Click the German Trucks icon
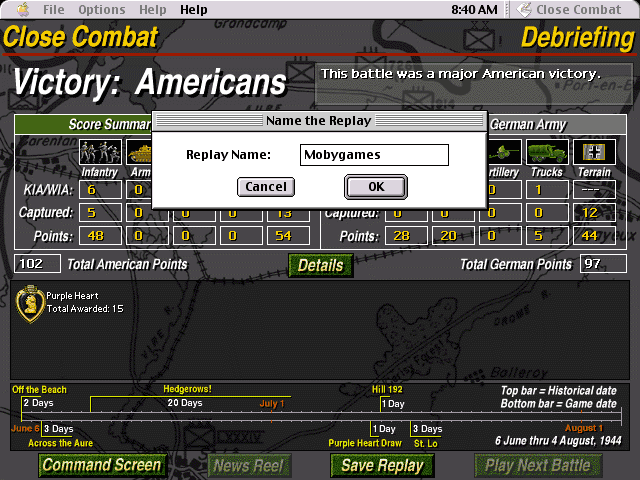This screenshot has width=640, height=480. pyautogui.click(x=547, y=152)
